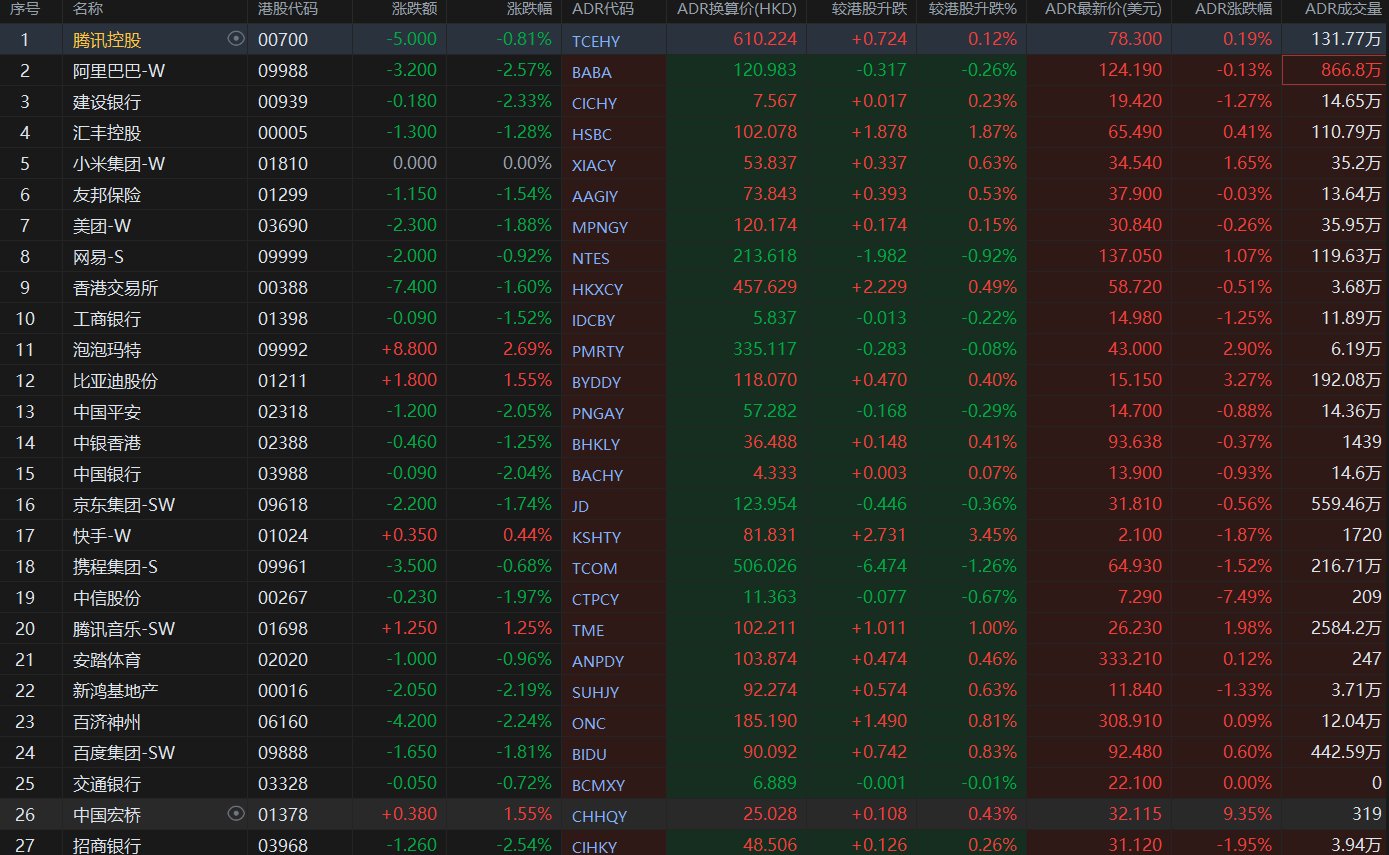This screenshot has width=1389, height=855.
Task: Sort by 涨跌幅 column header
Action: (x=529, y=9)
